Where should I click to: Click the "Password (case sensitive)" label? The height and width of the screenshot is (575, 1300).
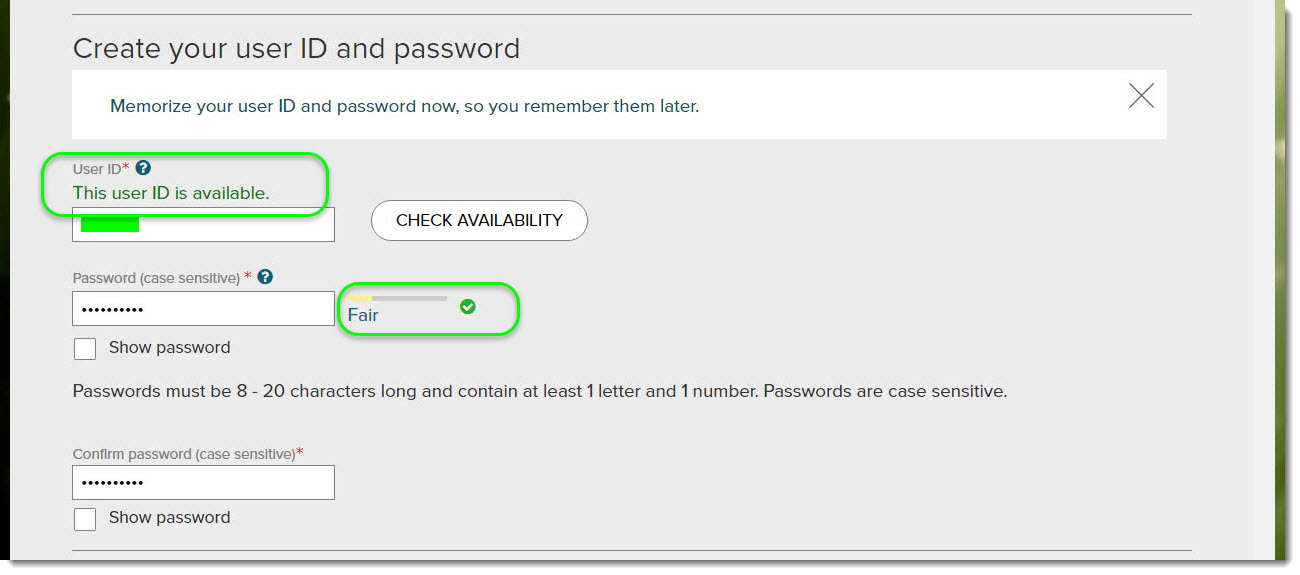[156, 278]
